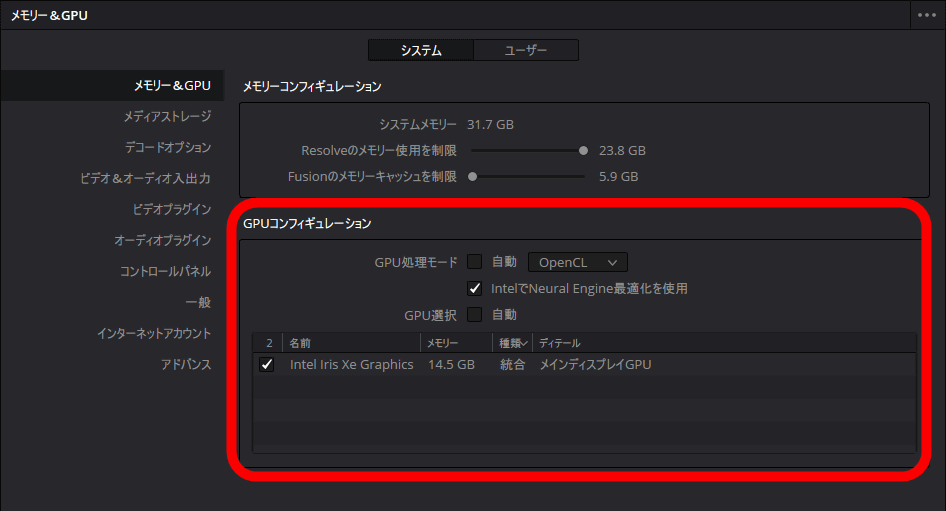
Task: Open ビデオ＆オーディオ入出力 settings
Action: pos(145,179)
